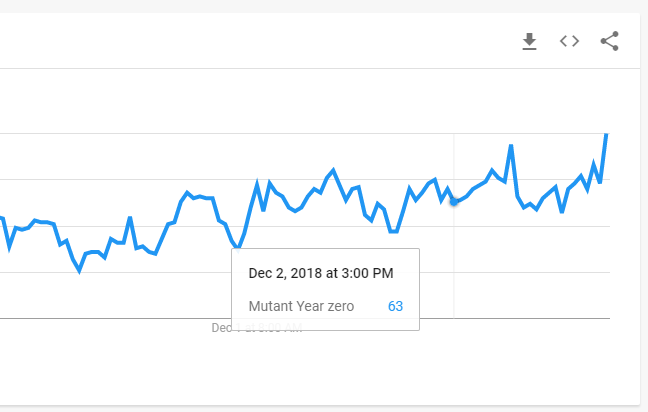The width and height of the screenshot is (648, 412).
Task: Download the chart data as CSV
Action: [529, 41]
